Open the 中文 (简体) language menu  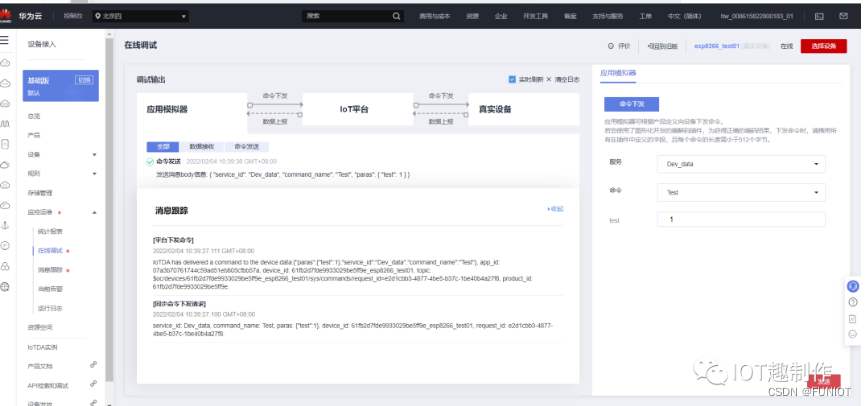[x=684, y=16]
